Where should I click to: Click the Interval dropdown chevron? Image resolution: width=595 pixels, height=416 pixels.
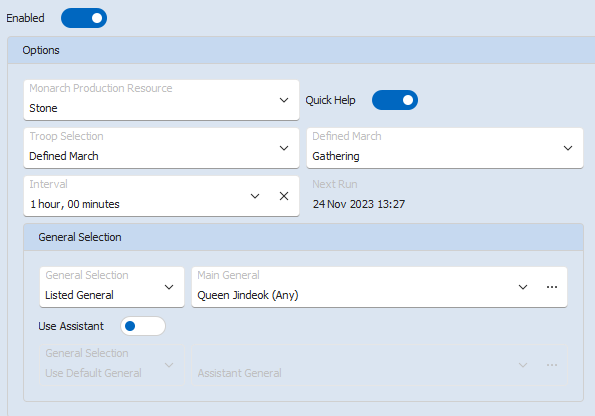point(255,196)
